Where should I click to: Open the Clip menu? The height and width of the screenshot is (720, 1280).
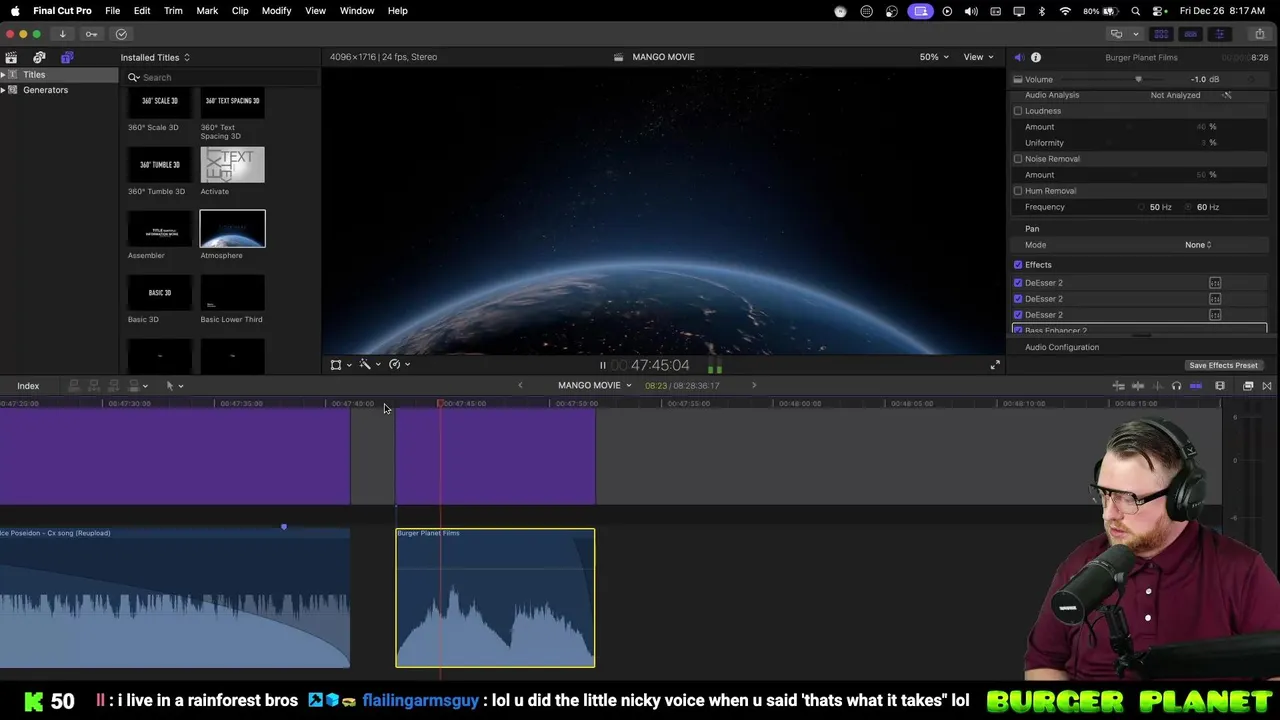(240, 11)
